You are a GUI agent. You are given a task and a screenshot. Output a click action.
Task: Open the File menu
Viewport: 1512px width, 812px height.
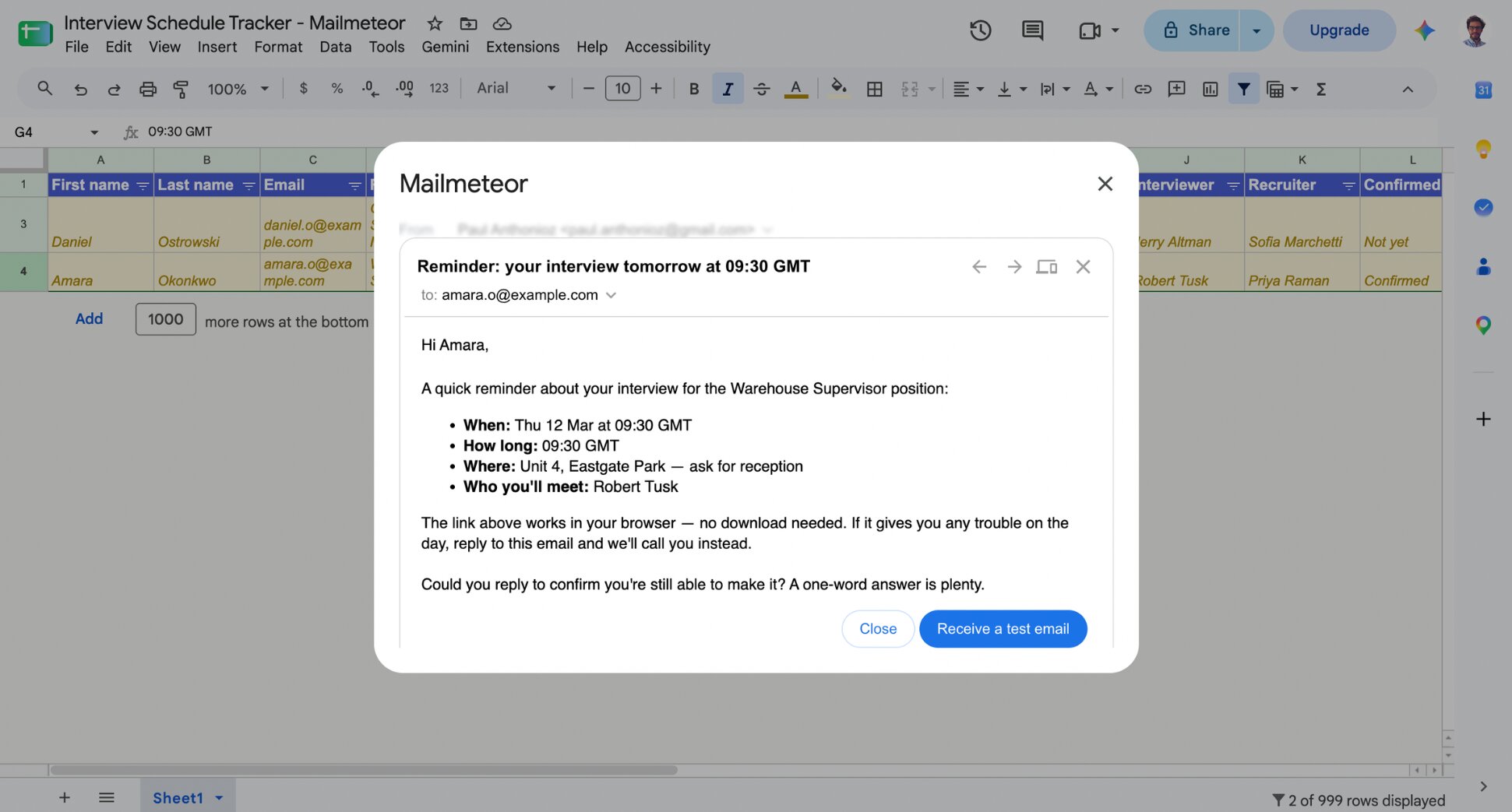[76, 47]
